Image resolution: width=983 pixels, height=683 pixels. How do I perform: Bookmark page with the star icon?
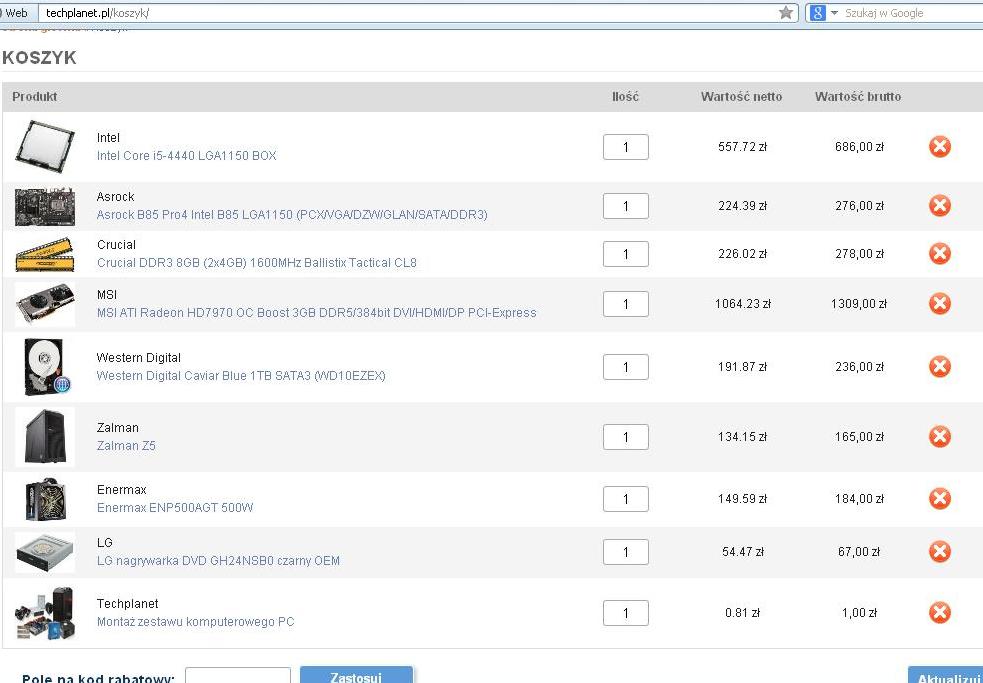[x=786, y=13]
